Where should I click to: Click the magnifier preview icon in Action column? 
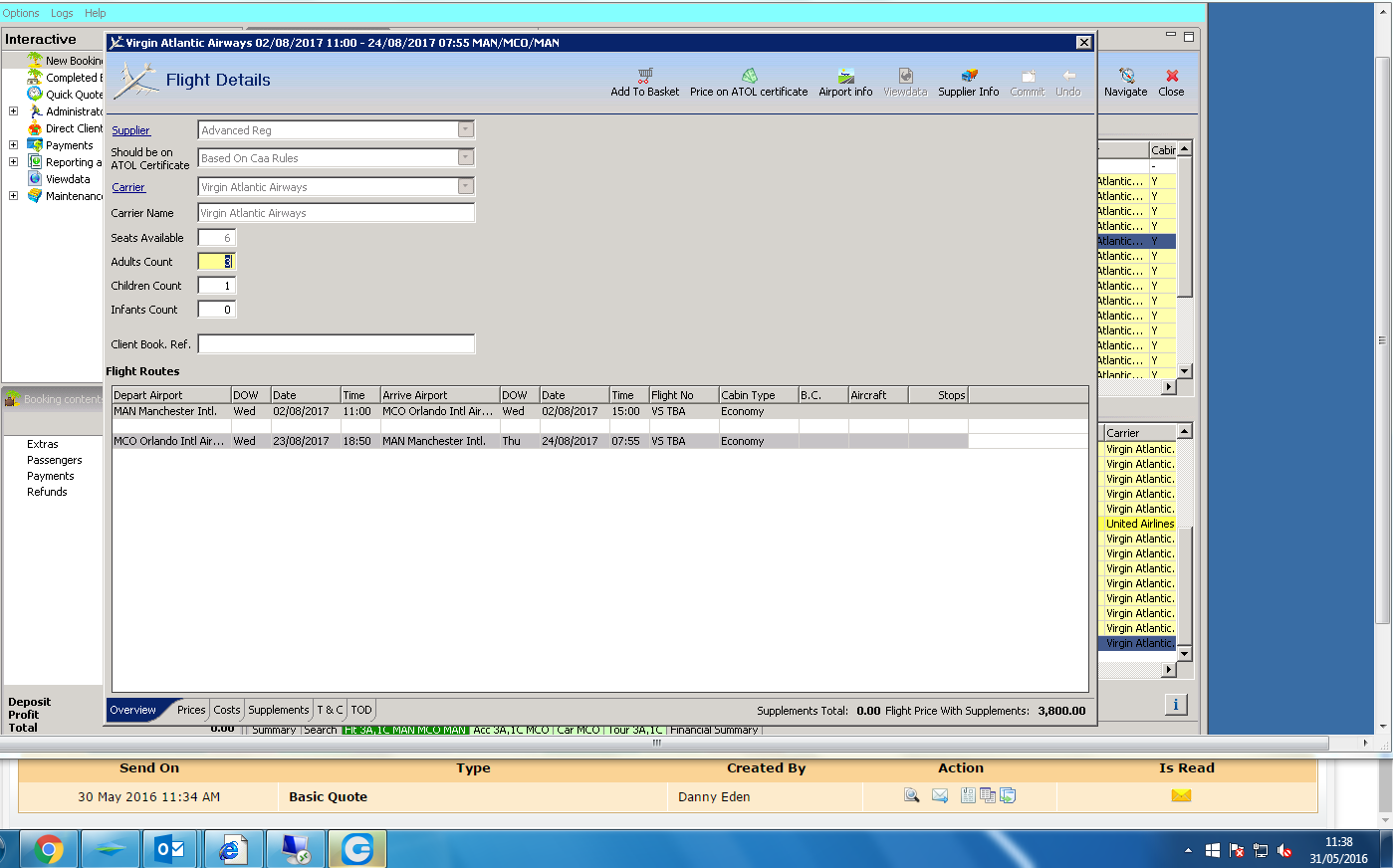click(911, 795)
